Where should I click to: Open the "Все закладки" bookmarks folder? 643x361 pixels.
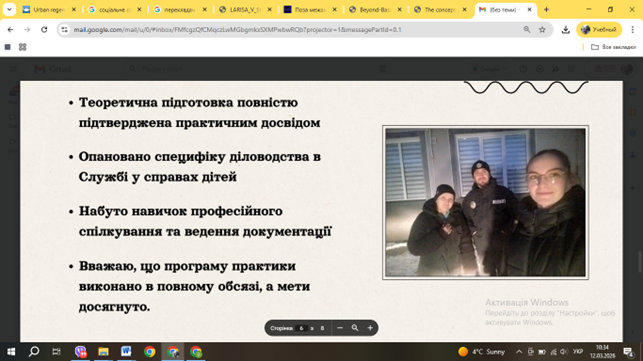(613, 47)
